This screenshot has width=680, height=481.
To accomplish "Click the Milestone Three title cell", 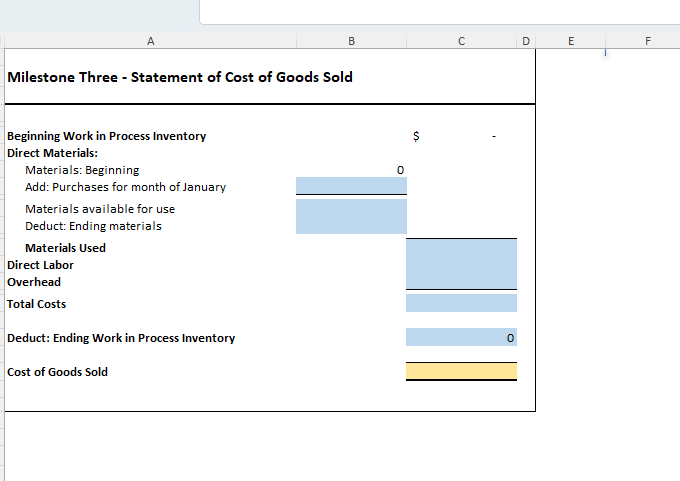I will click(180, 77).
